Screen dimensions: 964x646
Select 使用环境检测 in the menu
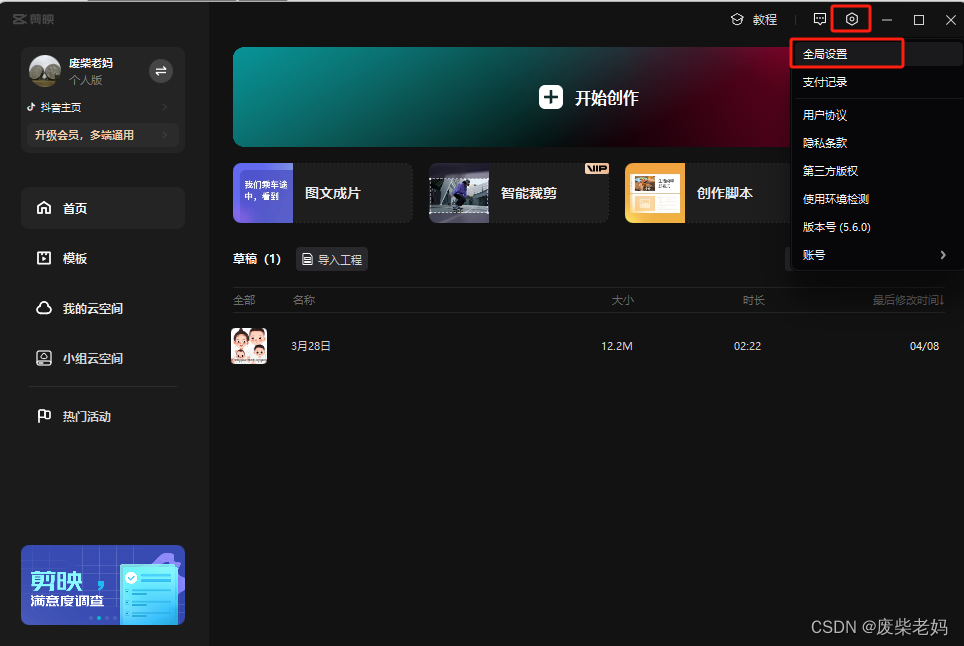point(836,199)
